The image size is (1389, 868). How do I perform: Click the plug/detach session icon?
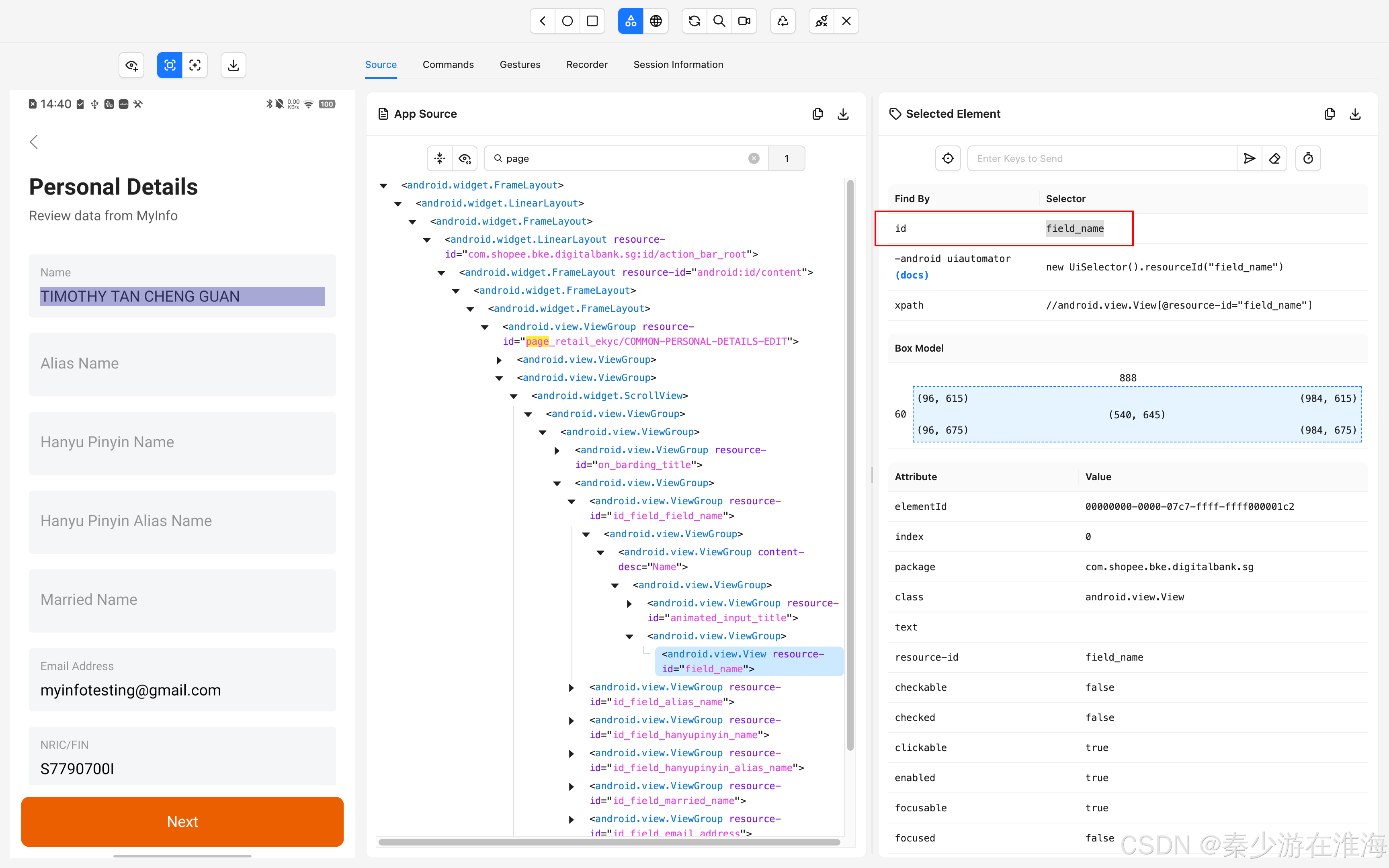[x=822, y=21]
